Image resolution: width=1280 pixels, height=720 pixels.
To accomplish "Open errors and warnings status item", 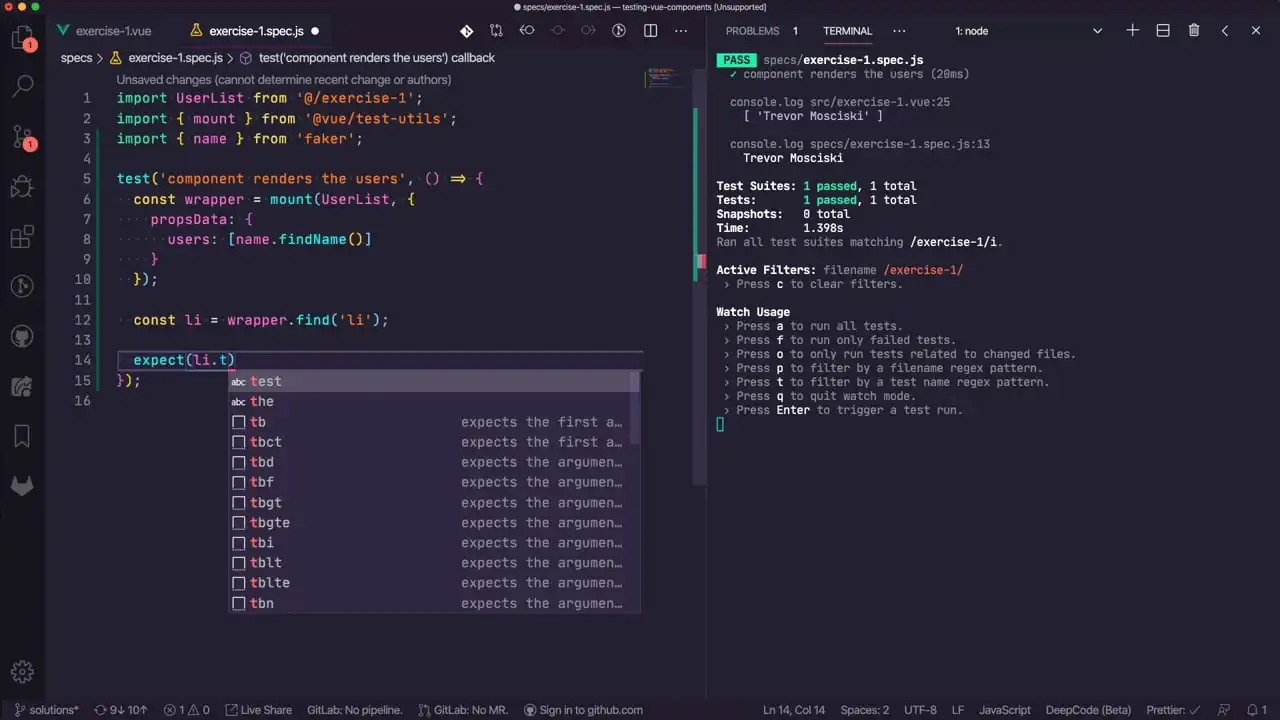I will 186,710.
